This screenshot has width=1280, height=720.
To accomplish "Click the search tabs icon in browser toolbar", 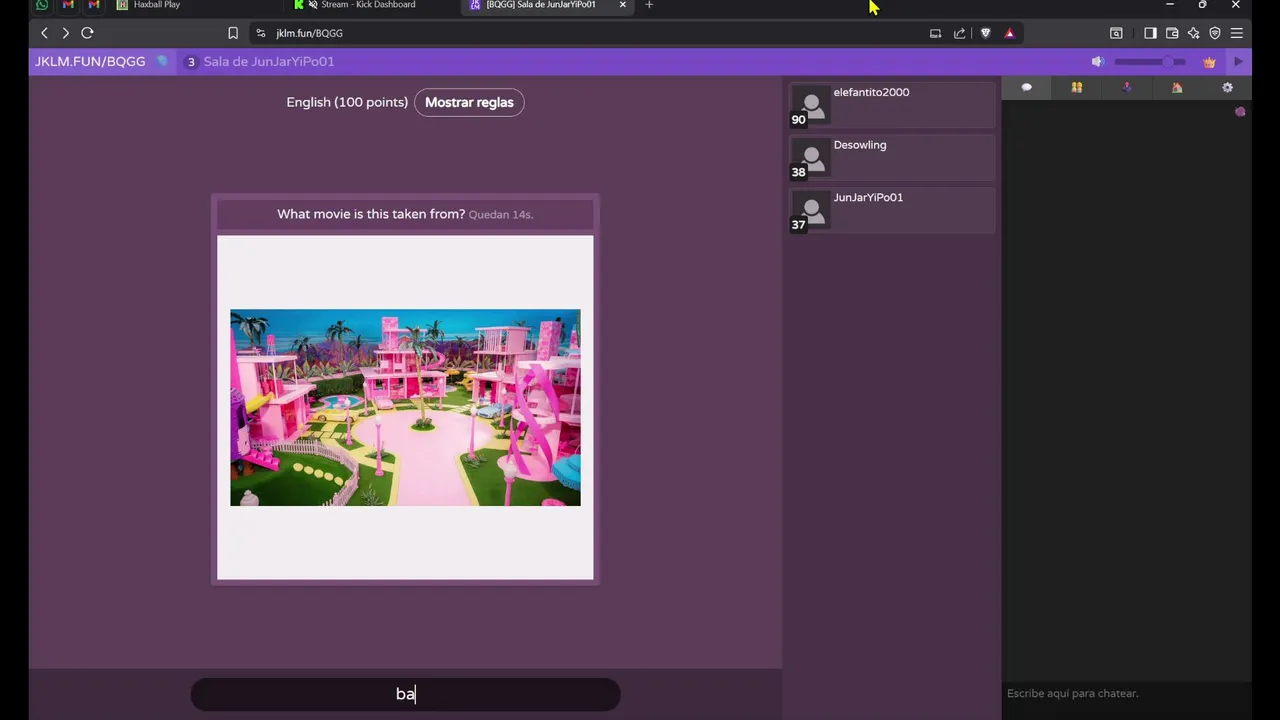I will point(1116,33).
